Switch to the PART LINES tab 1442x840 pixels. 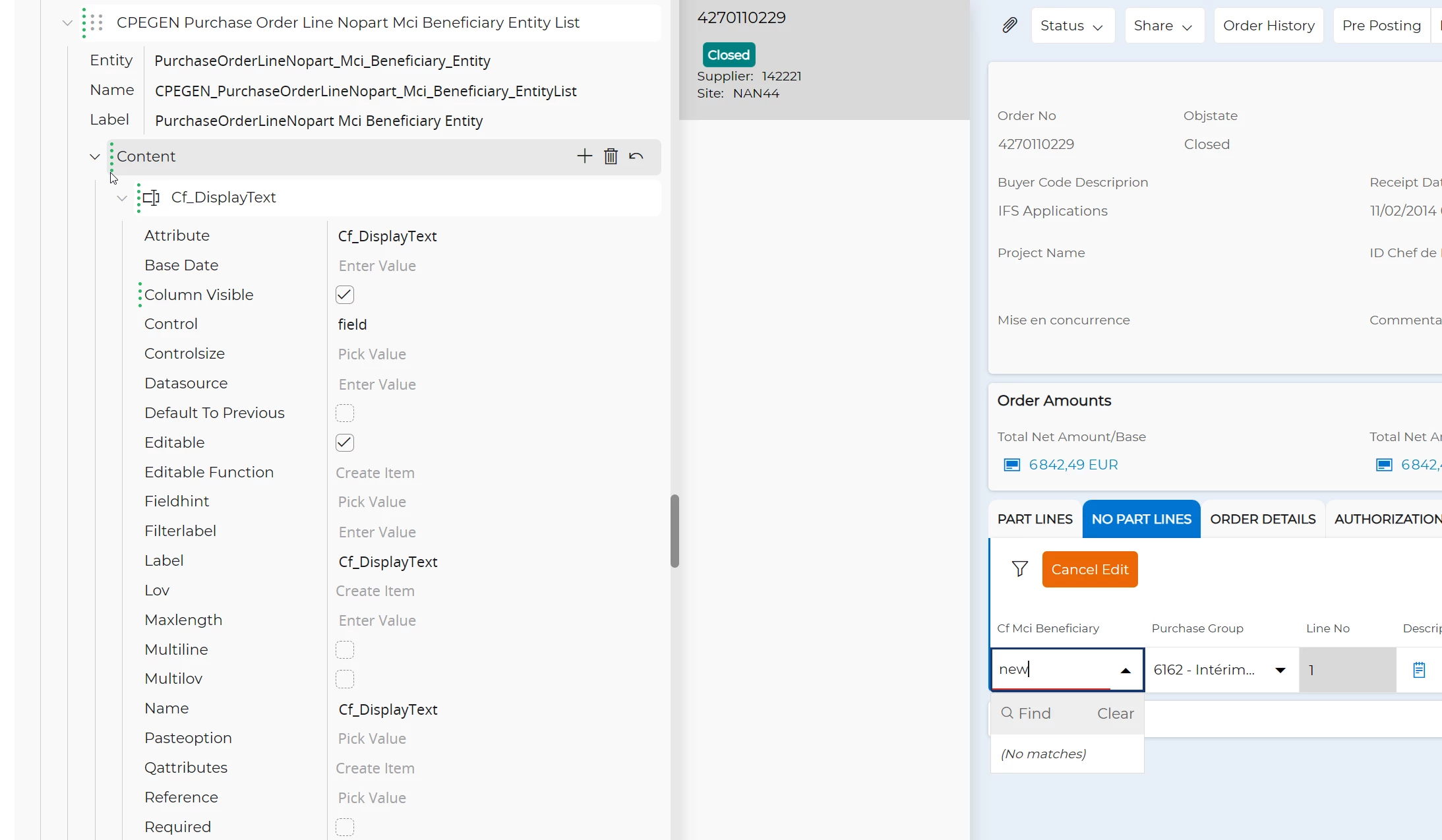[x=1035, y=520]
